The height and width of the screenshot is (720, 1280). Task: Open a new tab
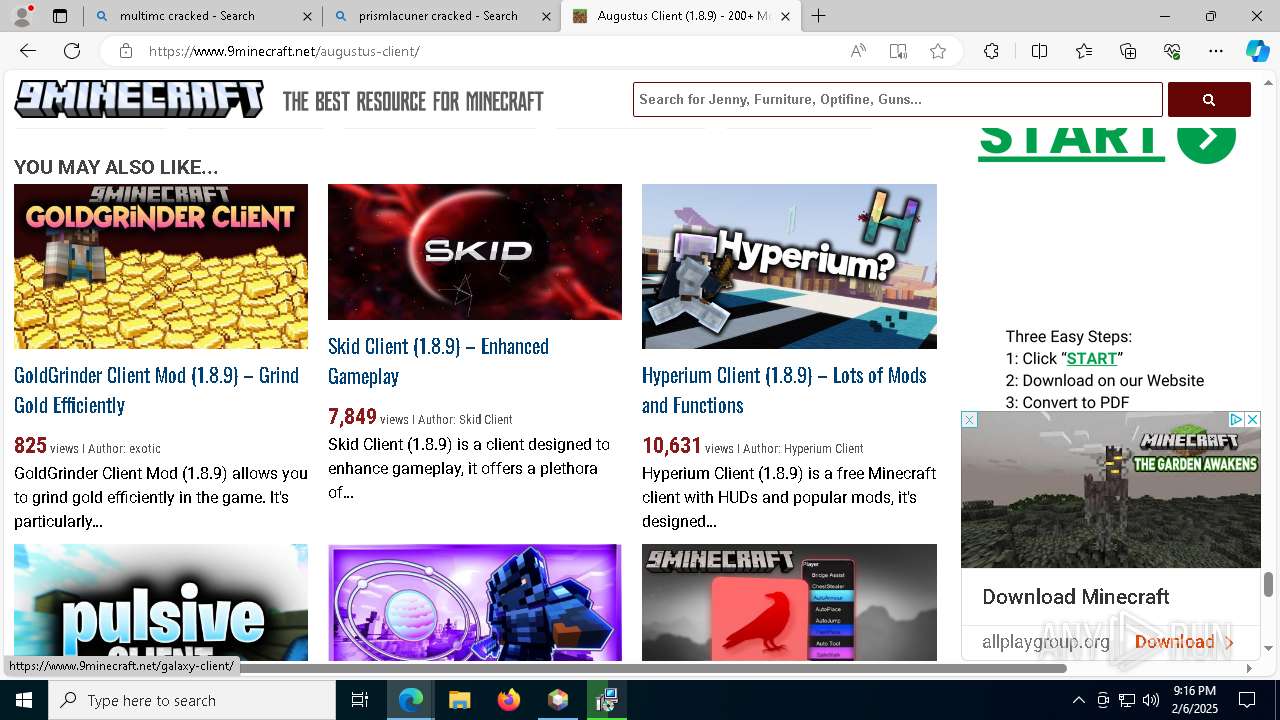pyautogui.click(x=819, y=16)
